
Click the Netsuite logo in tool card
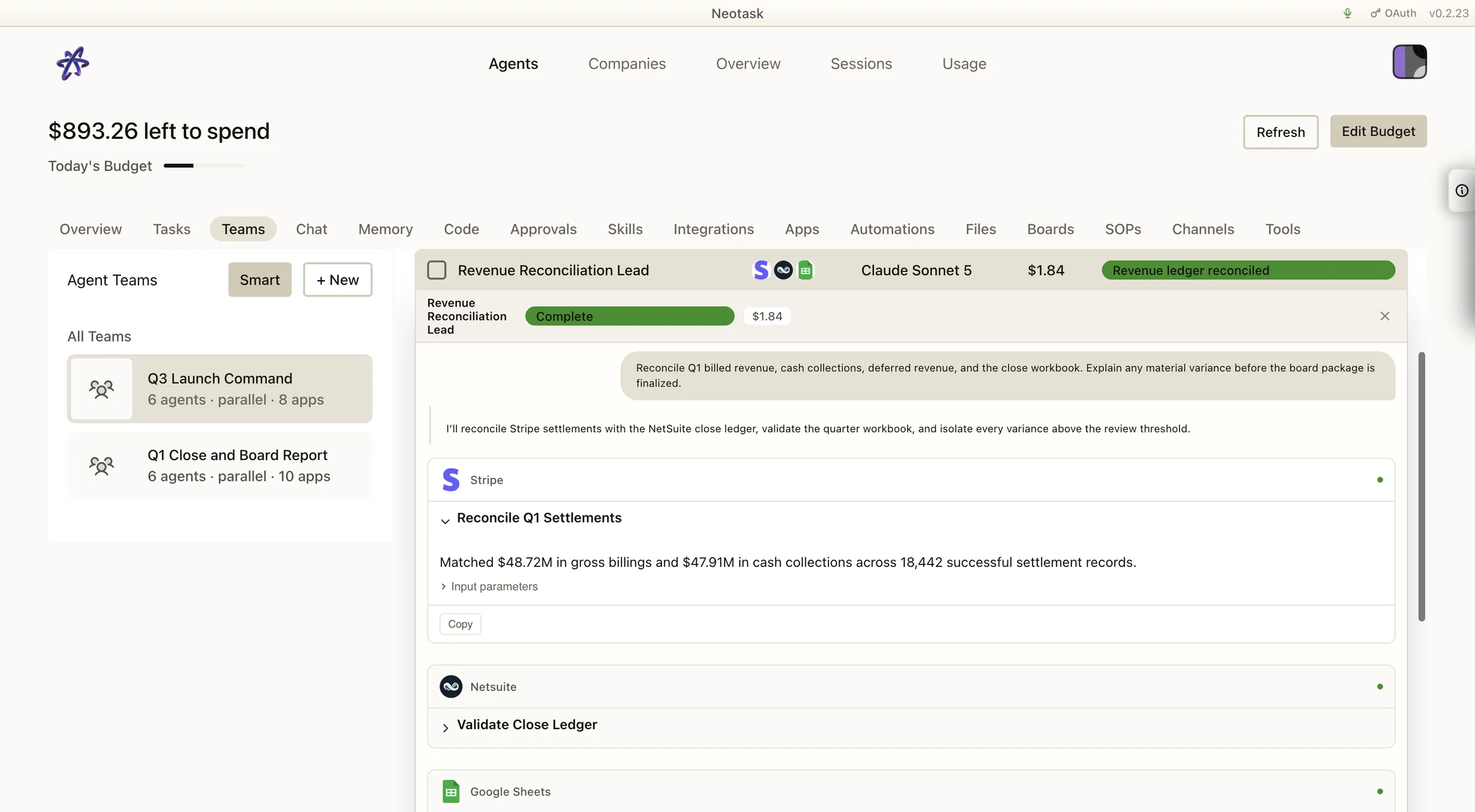pyautogui.click(x=451, y=687)
